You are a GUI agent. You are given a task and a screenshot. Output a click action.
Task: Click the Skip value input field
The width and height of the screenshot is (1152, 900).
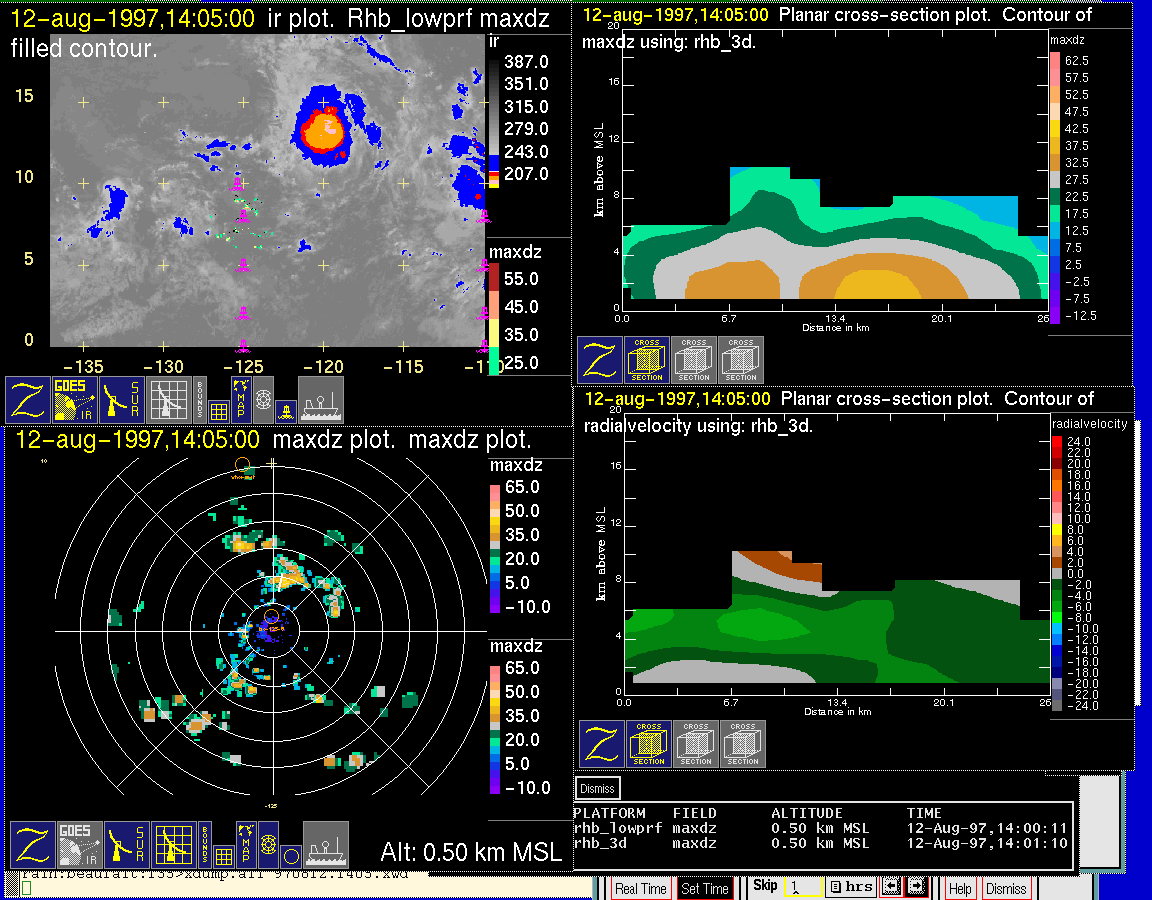pos(802,887)
